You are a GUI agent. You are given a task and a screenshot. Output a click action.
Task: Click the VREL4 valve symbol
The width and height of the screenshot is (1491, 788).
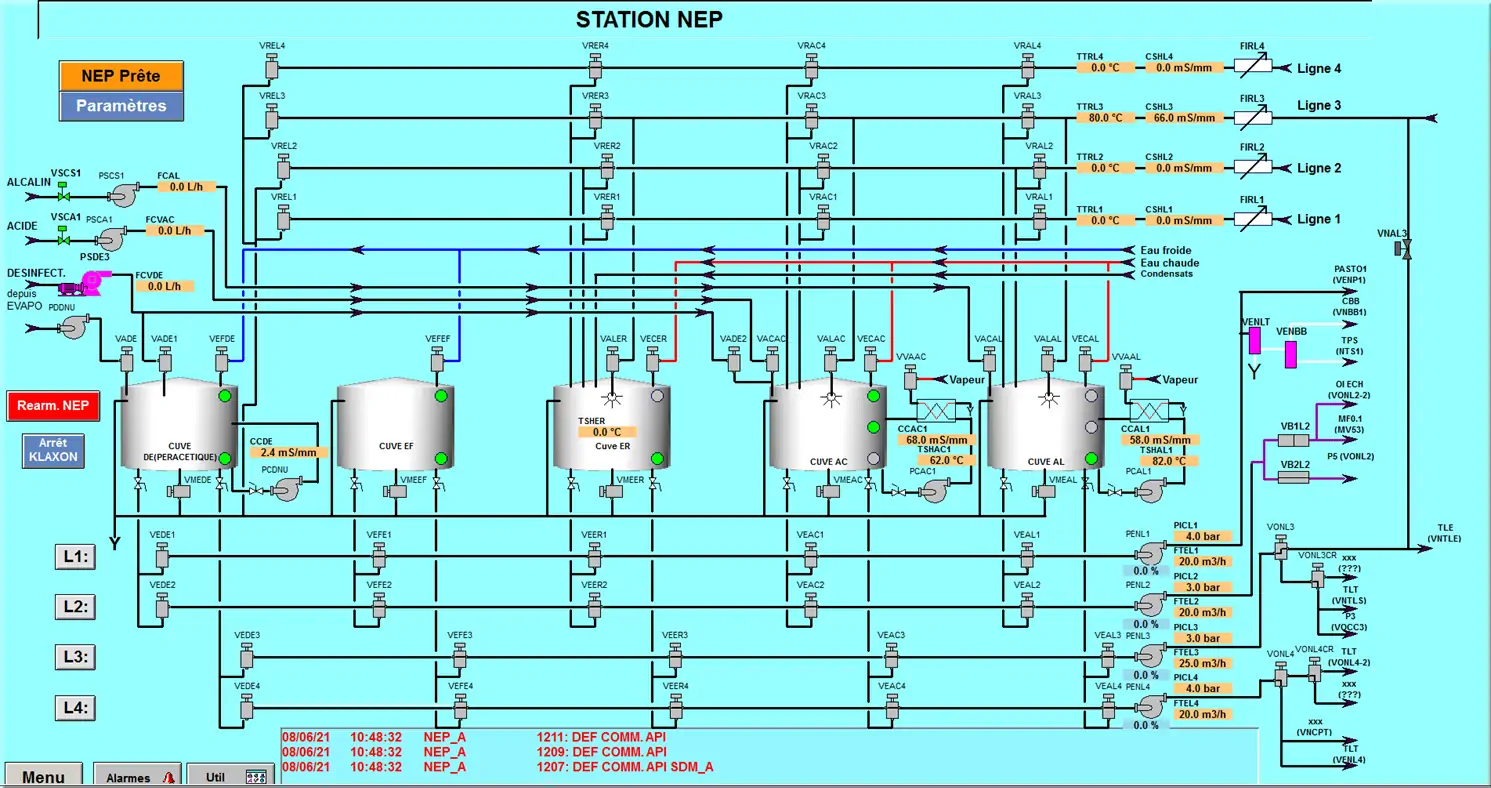pyautogui.click(x=271, y=66)
